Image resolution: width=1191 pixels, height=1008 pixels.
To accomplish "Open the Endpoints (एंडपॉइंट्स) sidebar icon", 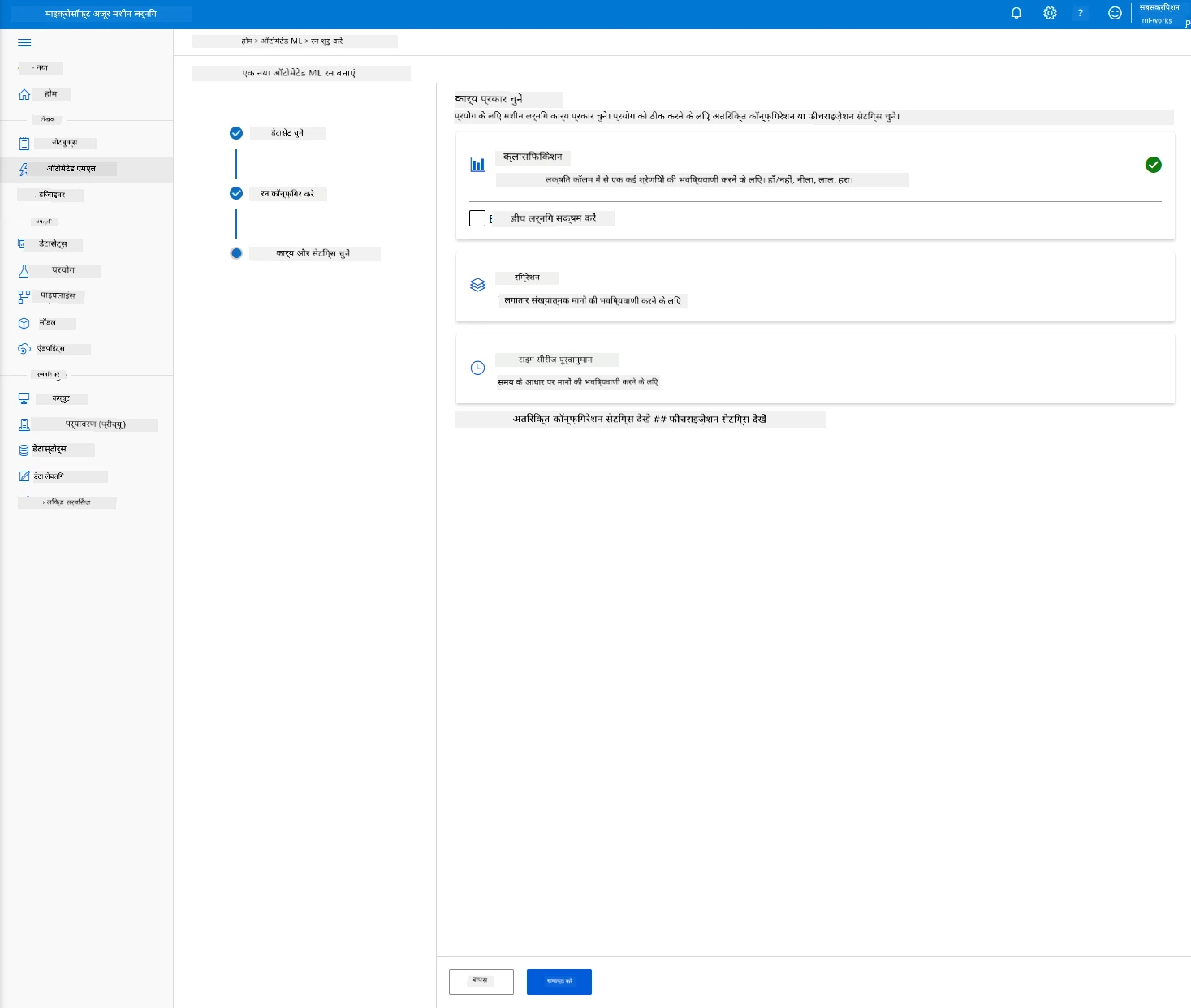I will click(x=24, y=349).
